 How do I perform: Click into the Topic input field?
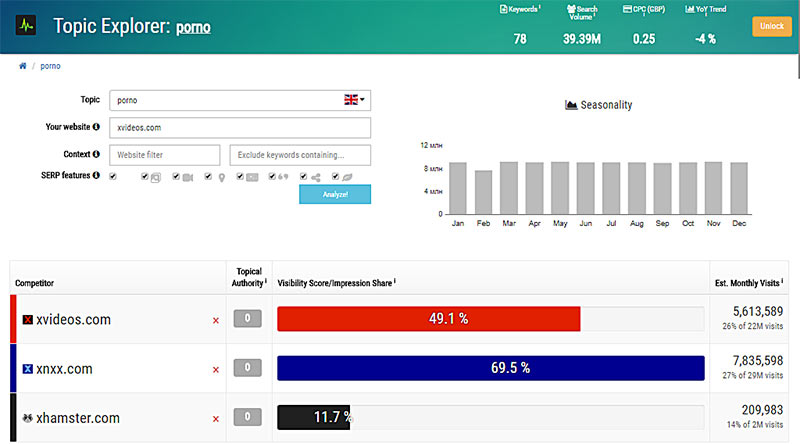(x=240, y=100)
